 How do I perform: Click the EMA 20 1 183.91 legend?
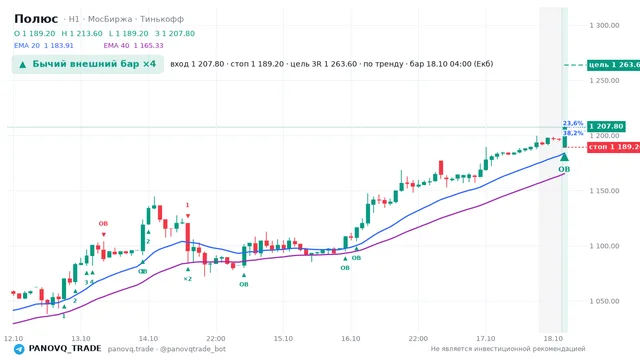coord(44,46)
